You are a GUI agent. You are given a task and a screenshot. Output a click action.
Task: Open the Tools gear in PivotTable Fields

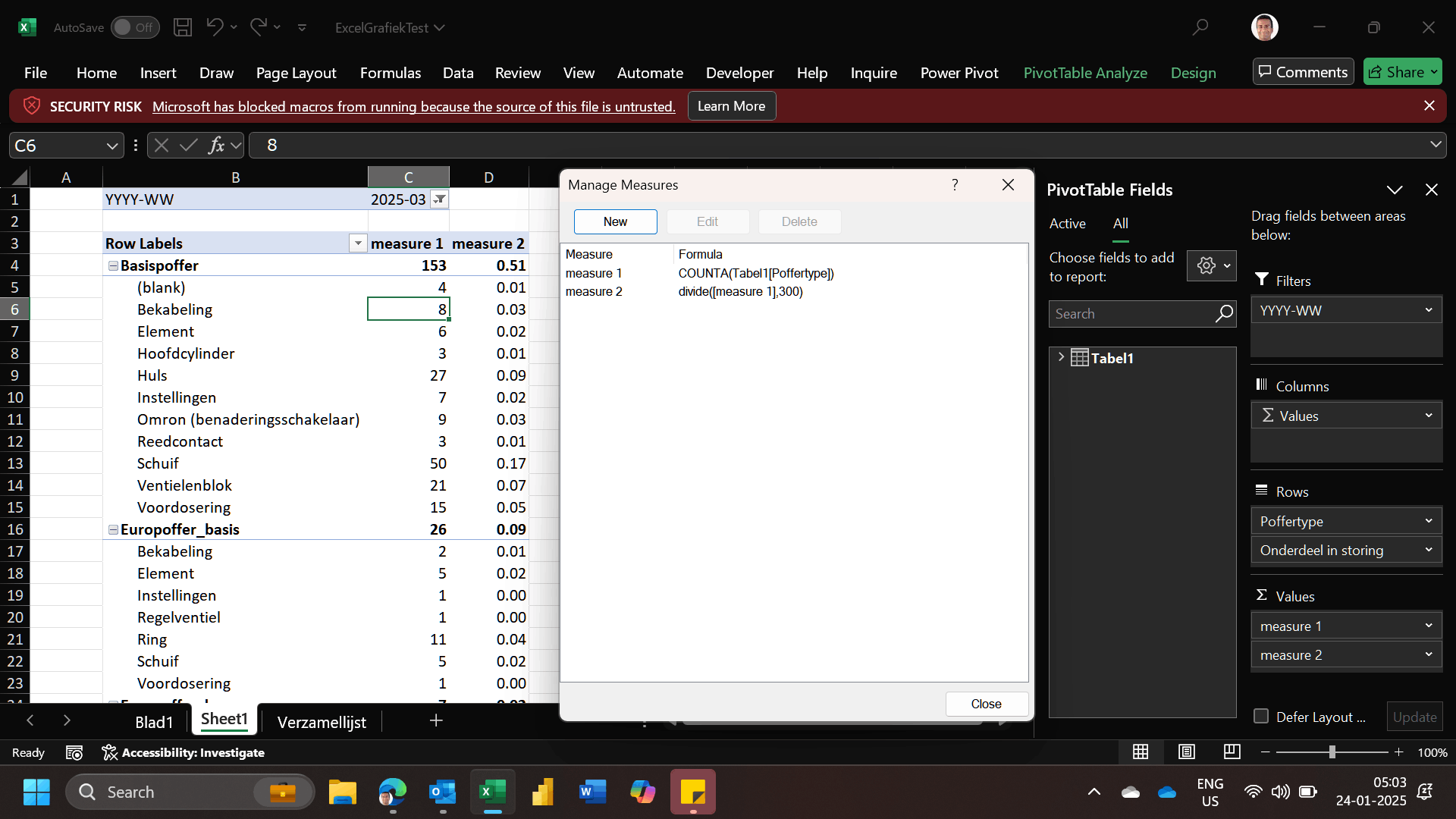[1212, 265]
